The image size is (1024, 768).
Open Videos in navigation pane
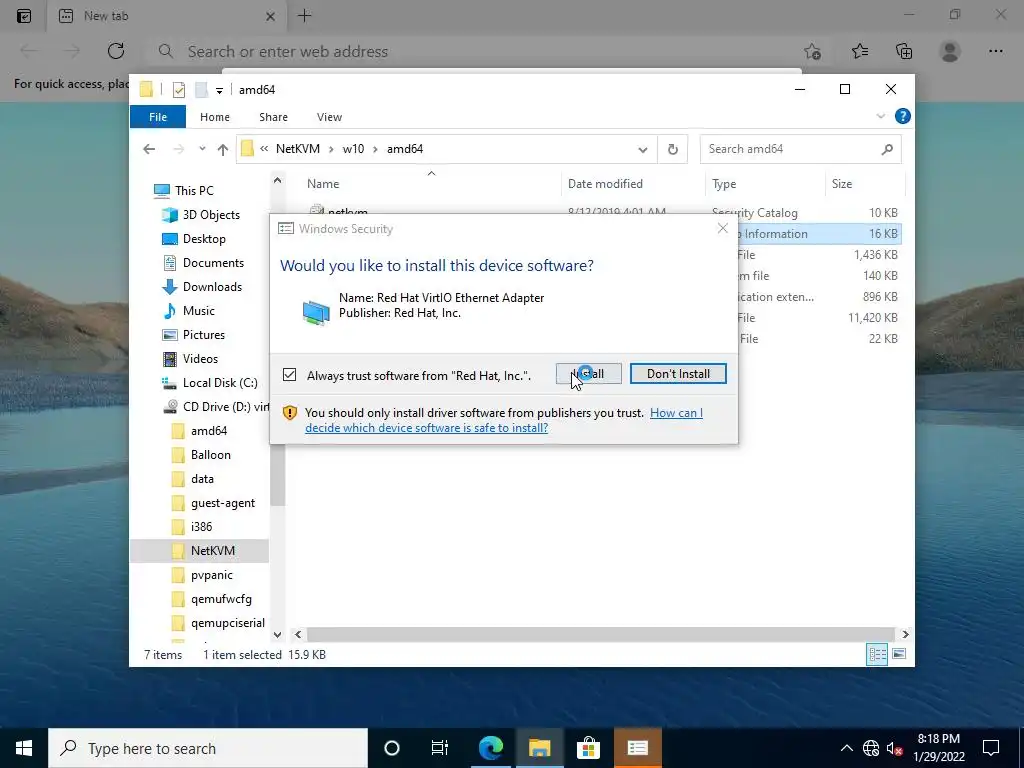[200, 359]
